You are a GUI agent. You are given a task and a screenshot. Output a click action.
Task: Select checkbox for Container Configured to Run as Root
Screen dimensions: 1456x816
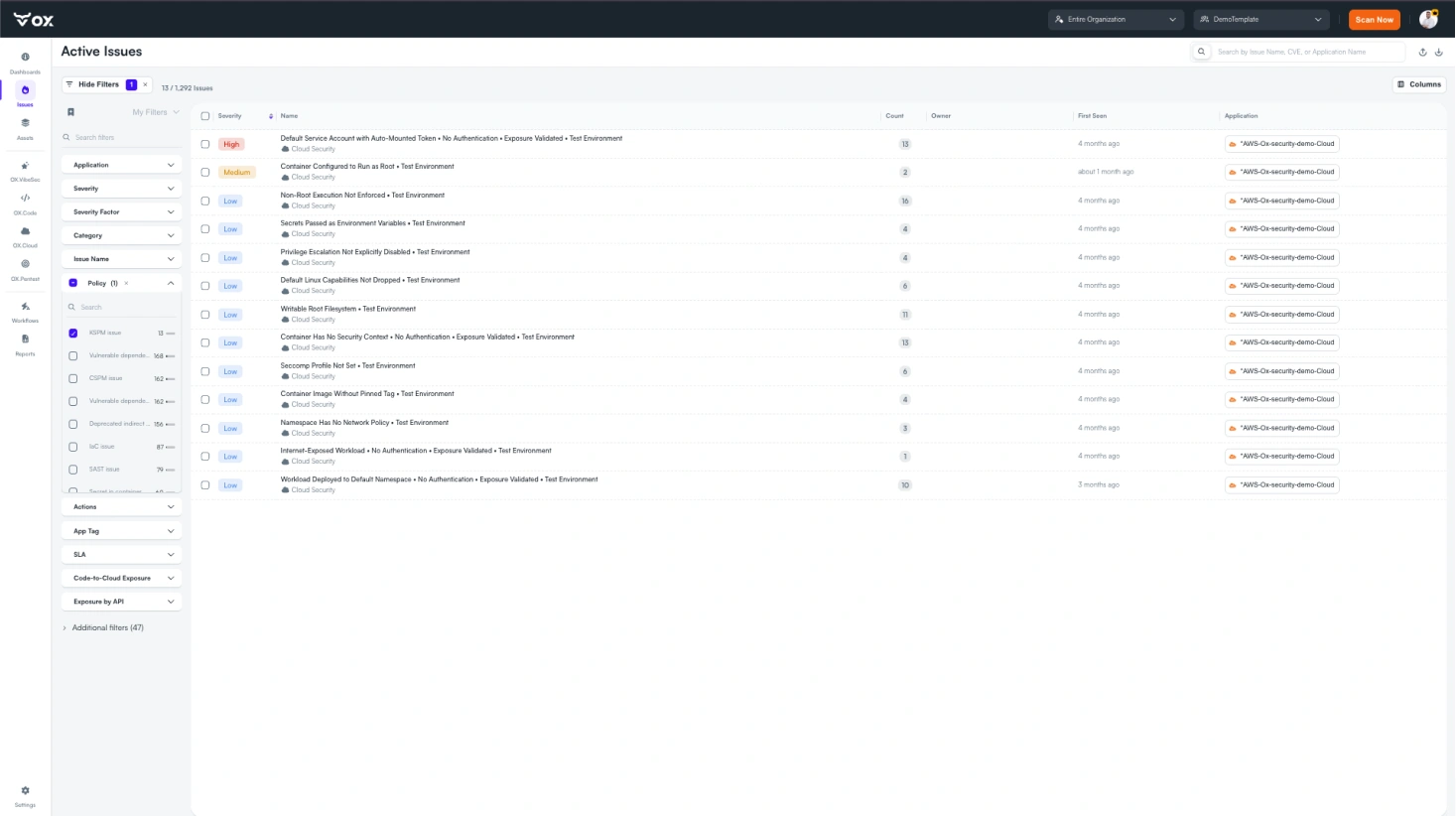point(205,172)
